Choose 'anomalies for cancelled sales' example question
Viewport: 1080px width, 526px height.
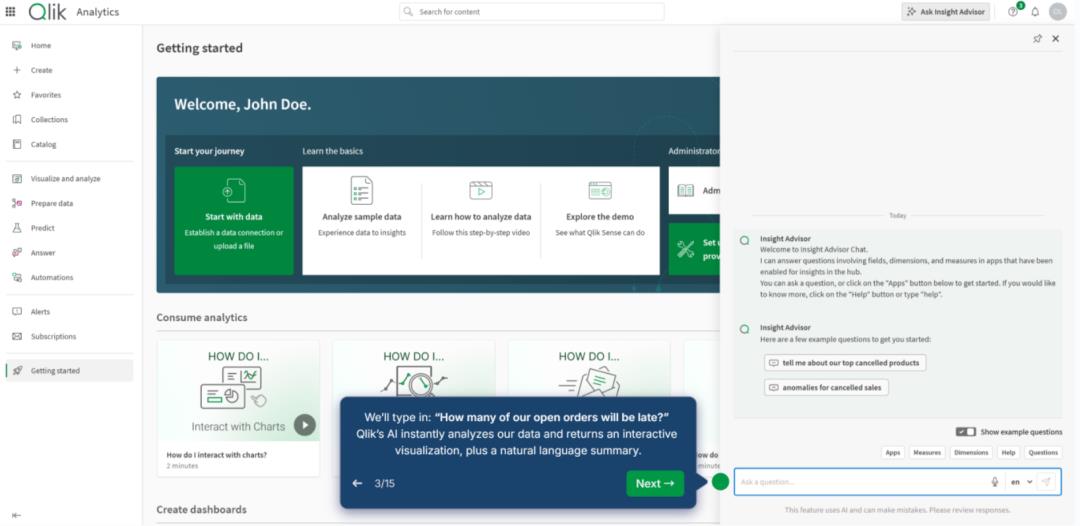tap(826, 387)
